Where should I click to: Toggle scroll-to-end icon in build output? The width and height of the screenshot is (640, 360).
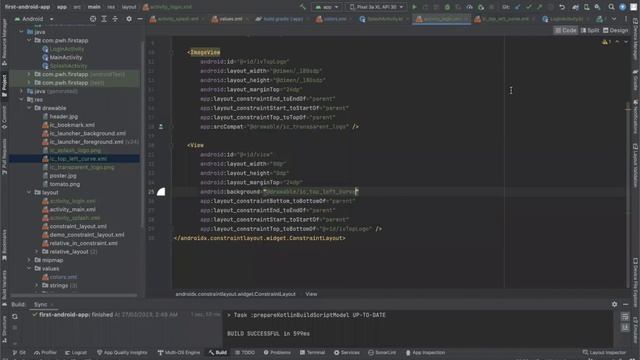[625, 327]
